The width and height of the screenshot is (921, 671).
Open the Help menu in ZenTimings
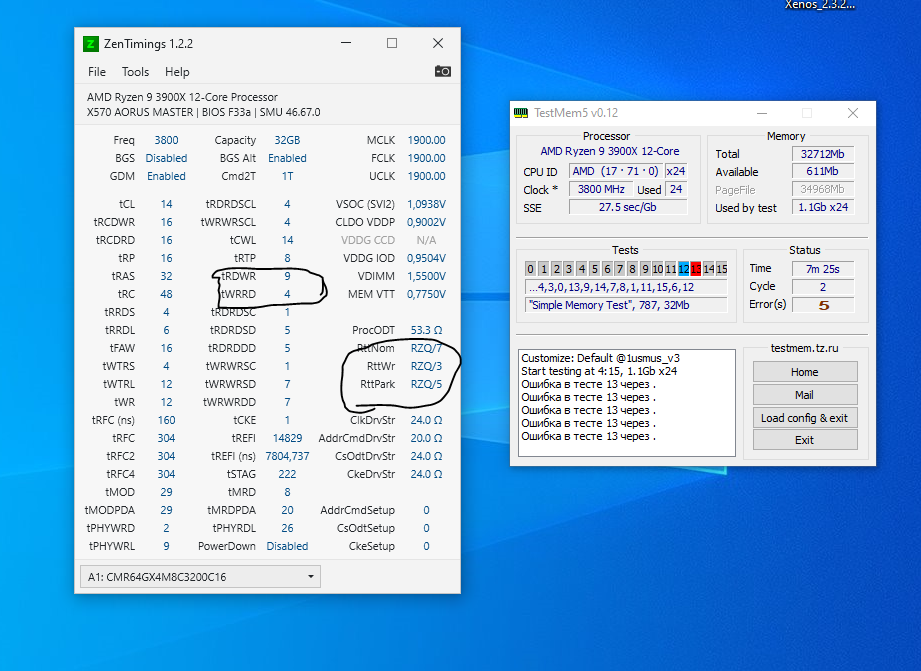[177, 72]
